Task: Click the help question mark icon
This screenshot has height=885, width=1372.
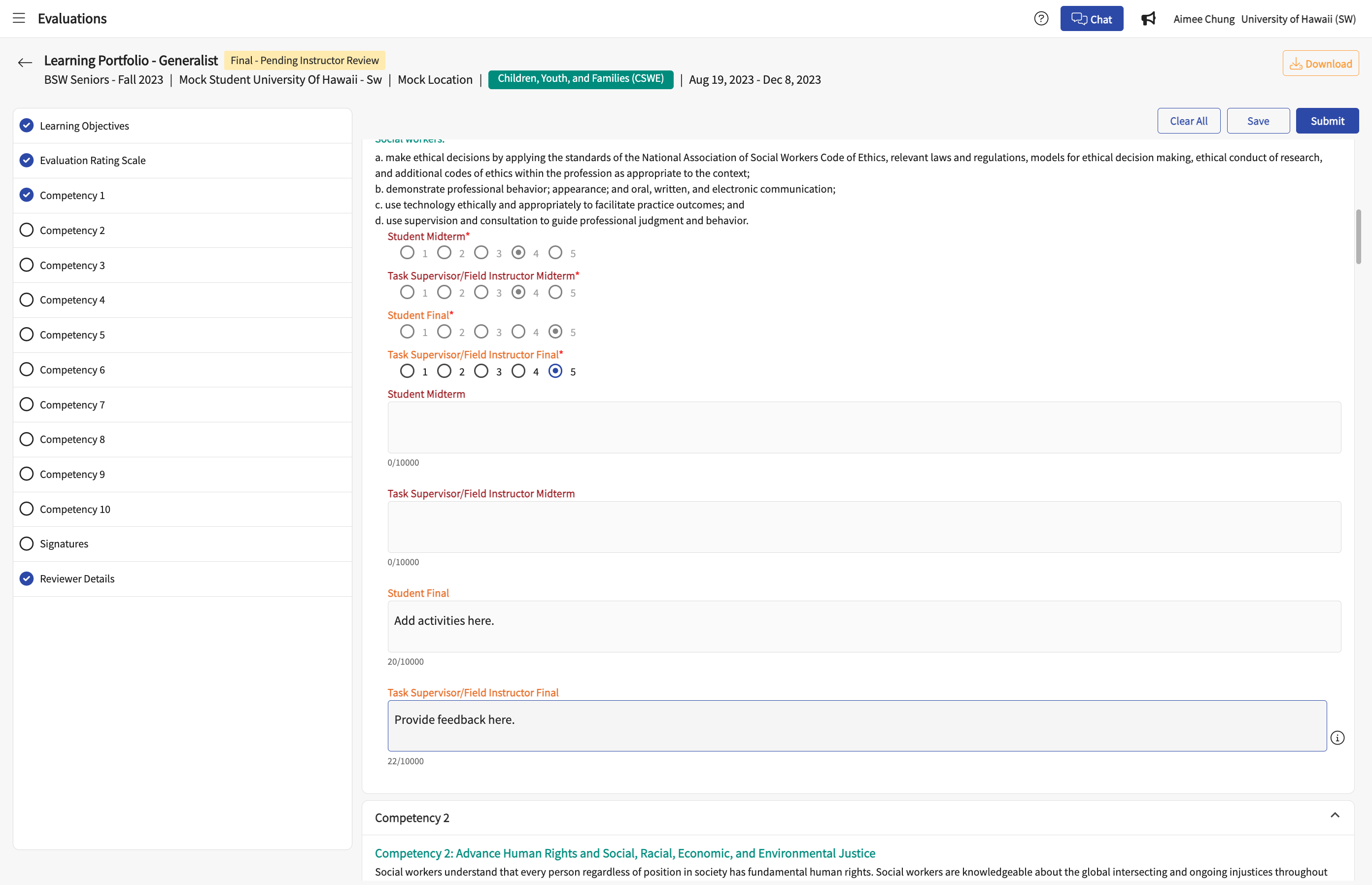Action: point(1041,18)
